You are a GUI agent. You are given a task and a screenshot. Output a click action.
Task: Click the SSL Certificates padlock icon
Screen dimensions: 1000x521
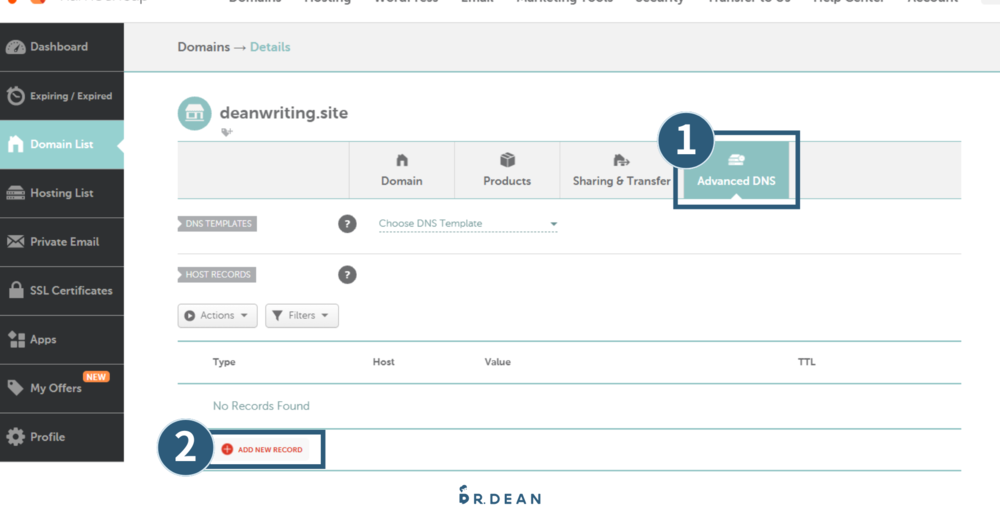tap(16, 291)
